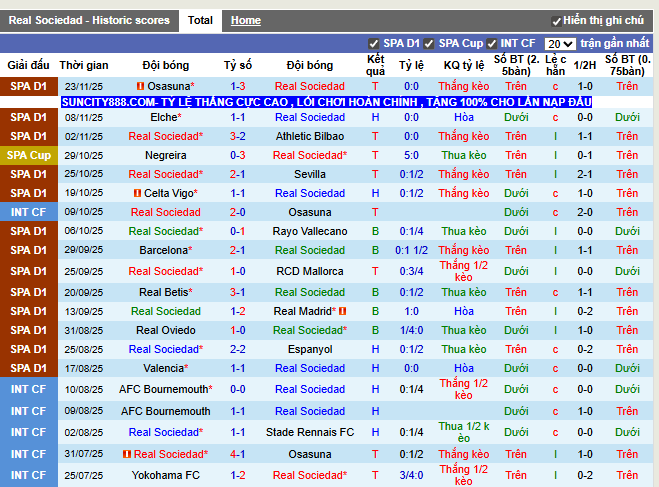The height and width of the screenshot is (487, 659).
Task: Open Barcelona team link
Action: point(163,250)
